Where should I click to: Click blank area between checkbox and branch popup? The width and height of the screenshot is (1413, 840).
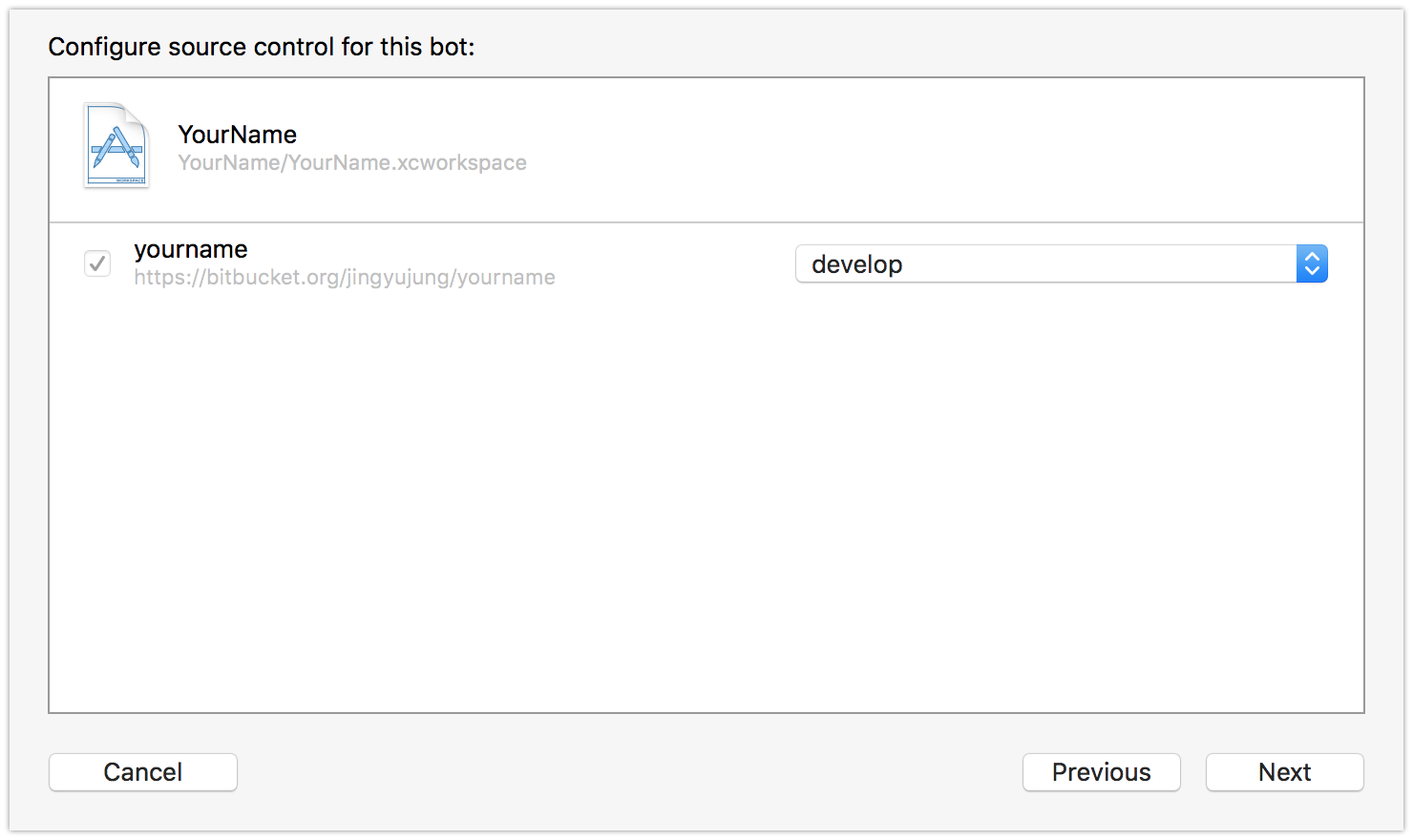(x=674, y=263)
